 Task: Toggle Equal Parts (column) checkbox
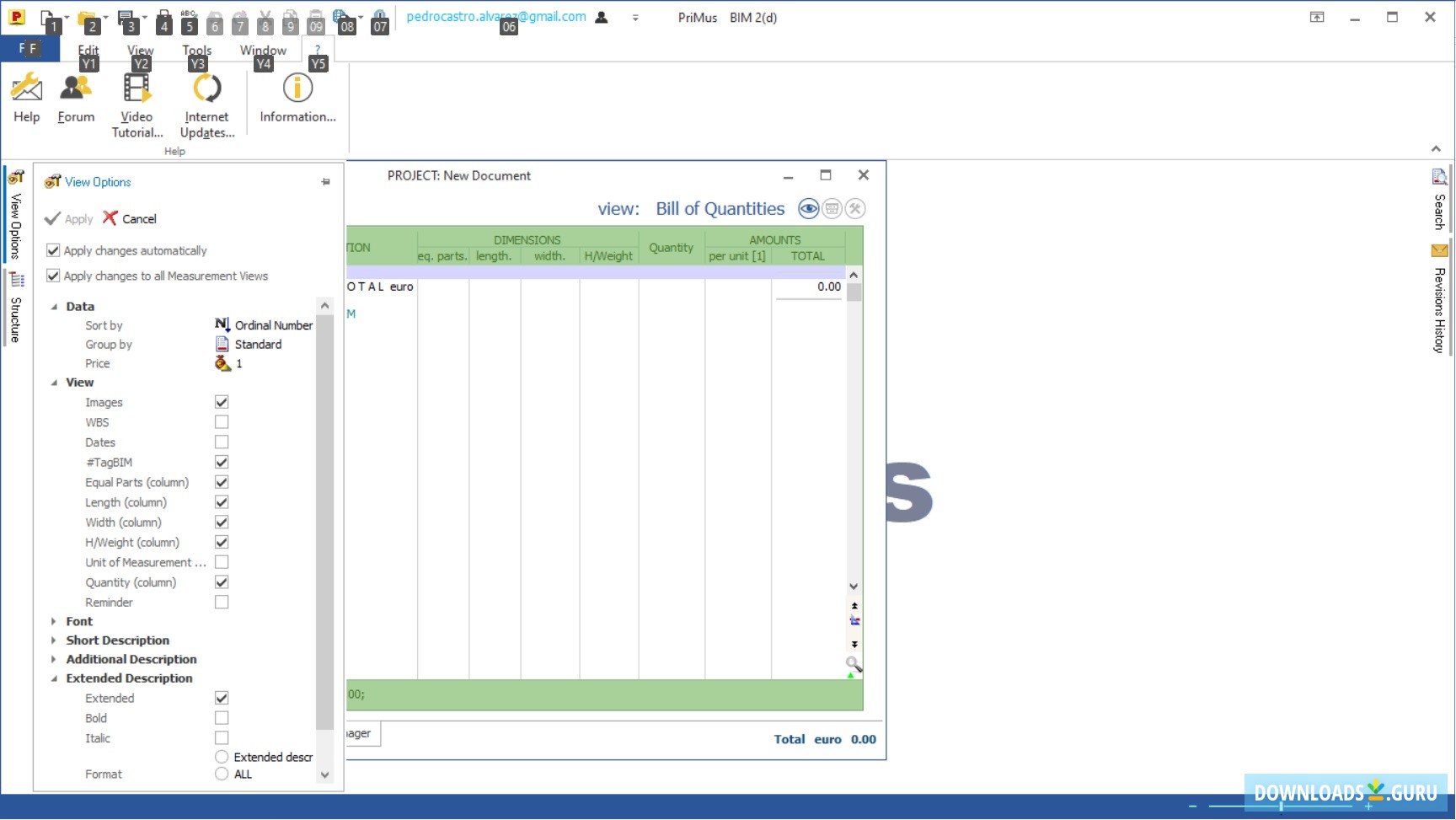(222, 482)
